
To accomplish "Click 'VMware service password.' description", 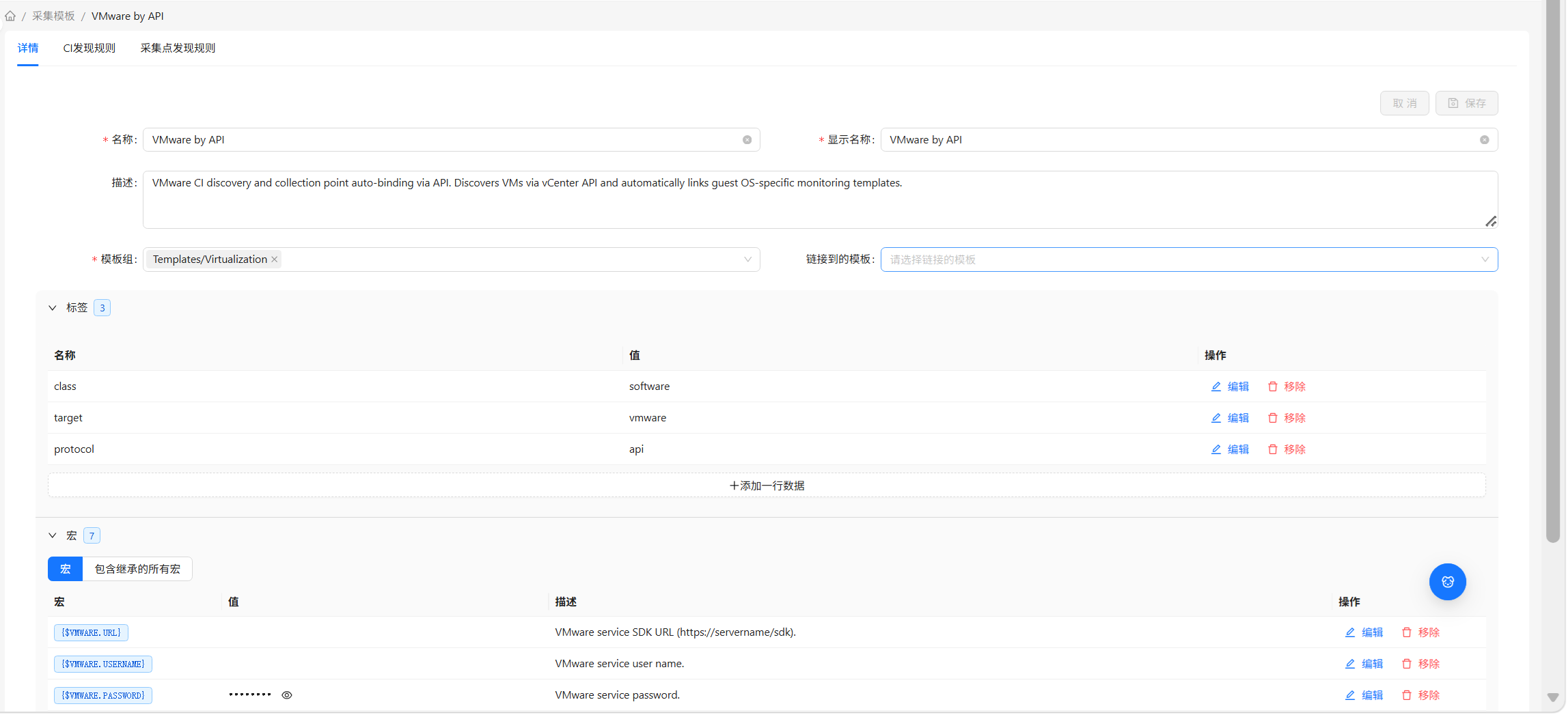I will 617,695.
